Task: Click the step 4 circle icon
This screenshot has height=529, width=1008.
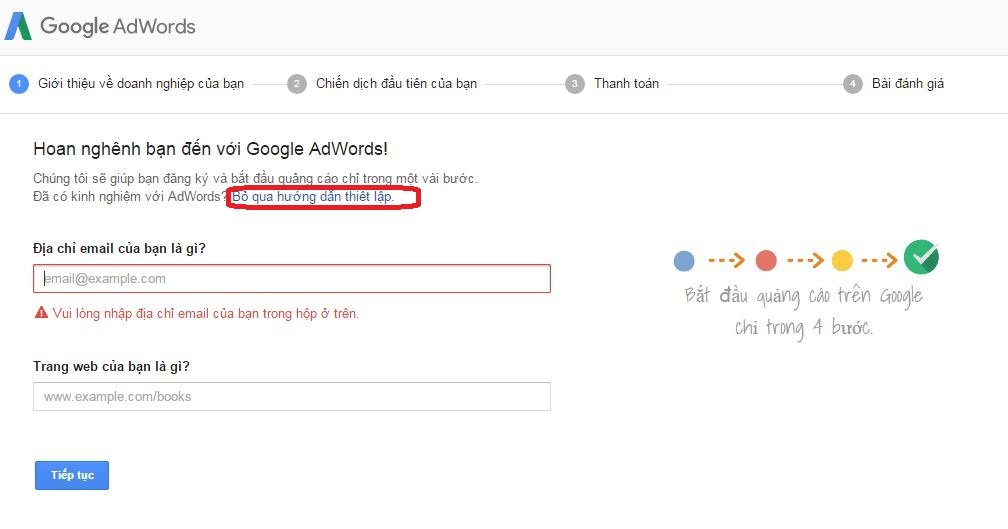Action: [852, 84]
